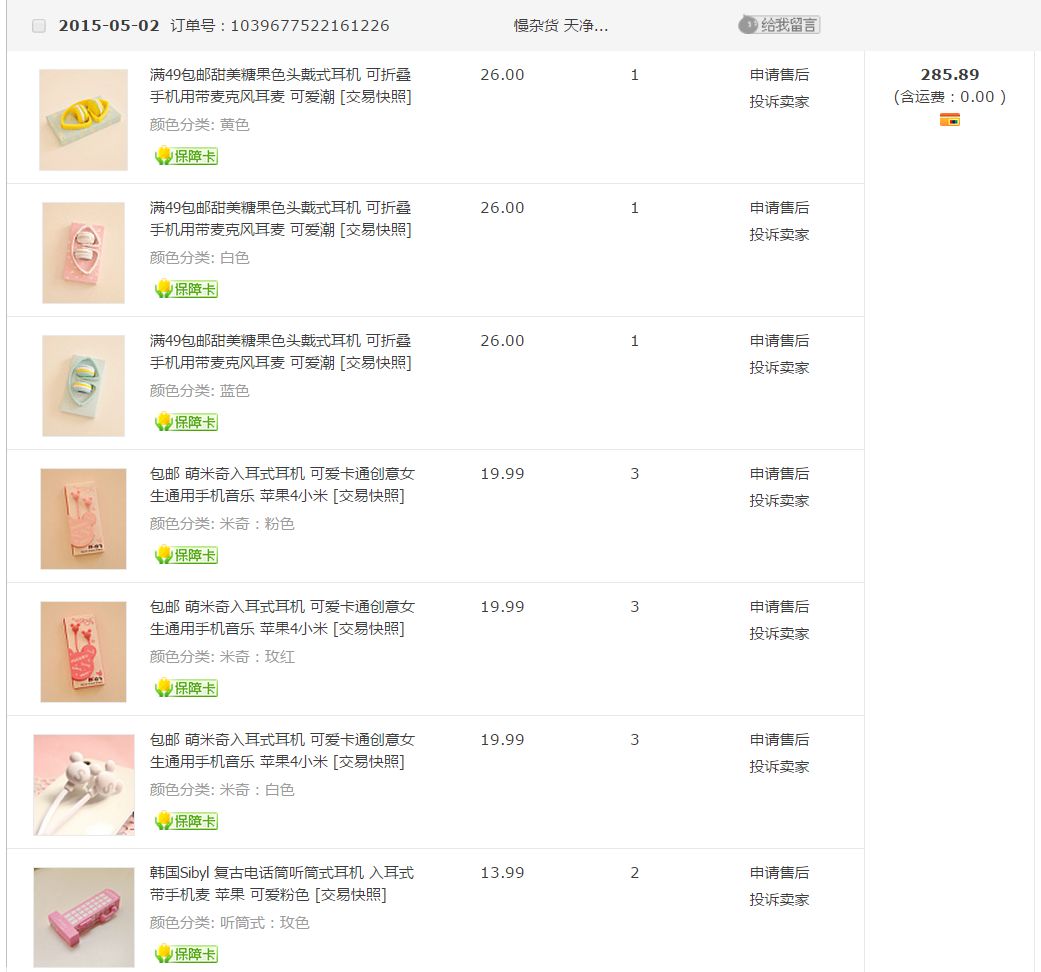Screen dimensions: 1041x972
Task: Click the 给我留言 message icon
Action: point(779,25)
